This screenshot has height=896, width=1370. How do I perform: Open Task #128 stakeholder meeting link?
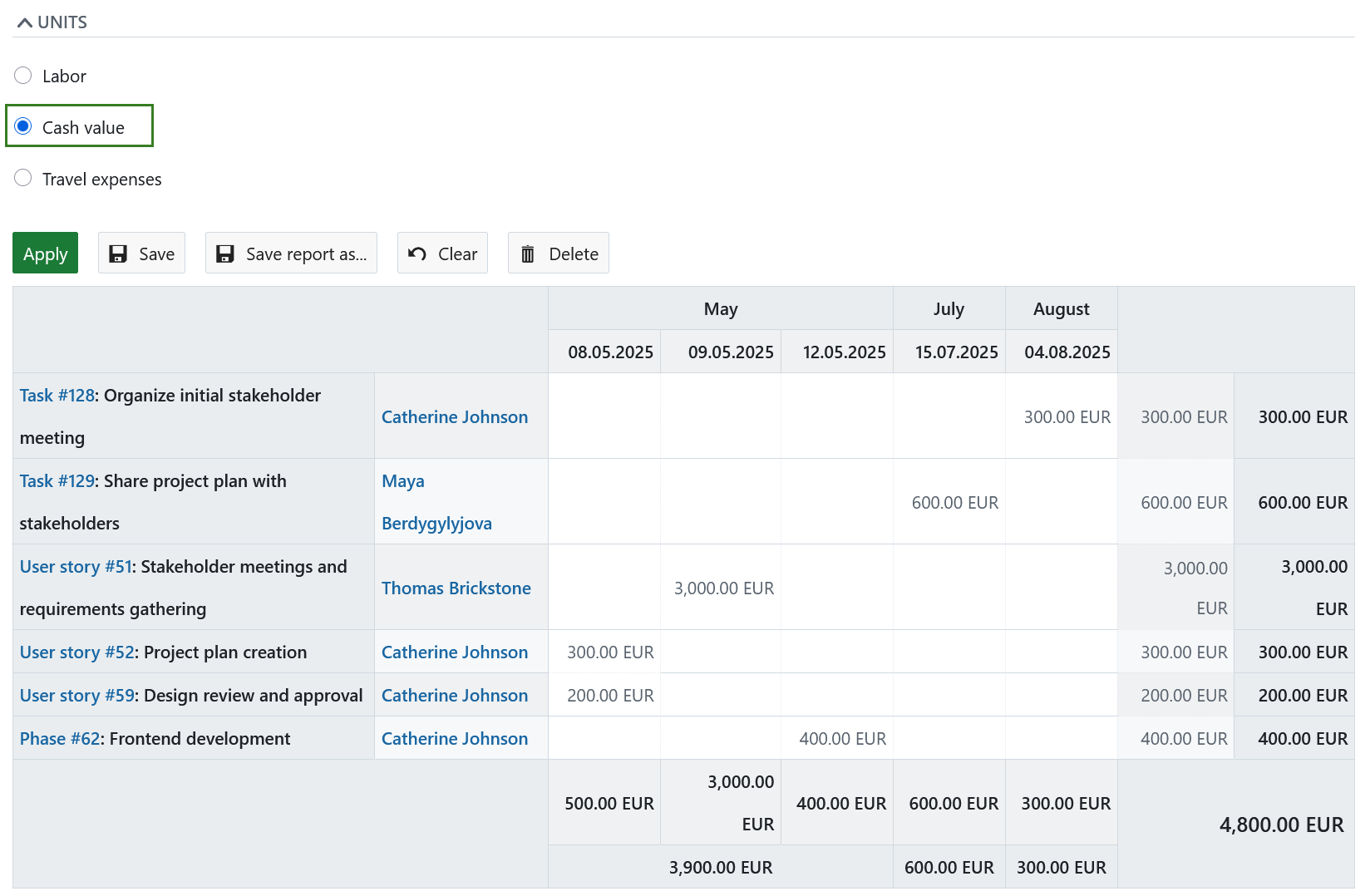coord(55,395)
